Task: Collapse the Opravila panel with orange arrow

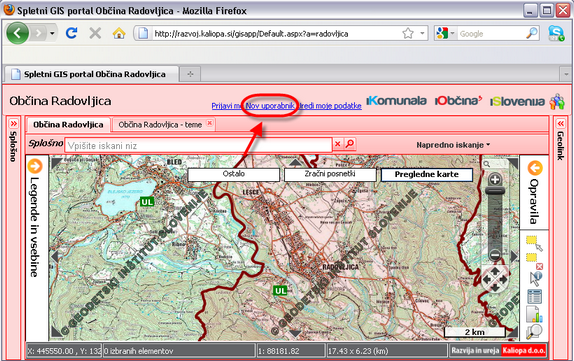Action: (535, 168)
